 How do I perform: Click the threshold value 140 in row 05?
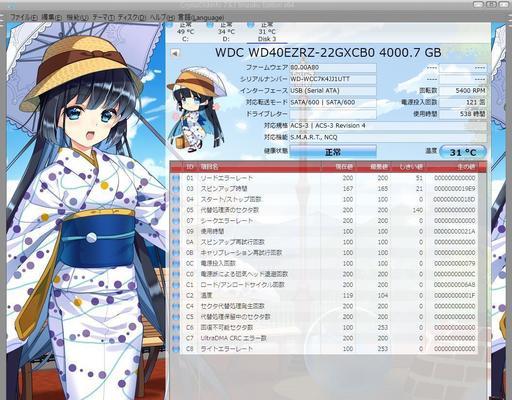(417, 210)
